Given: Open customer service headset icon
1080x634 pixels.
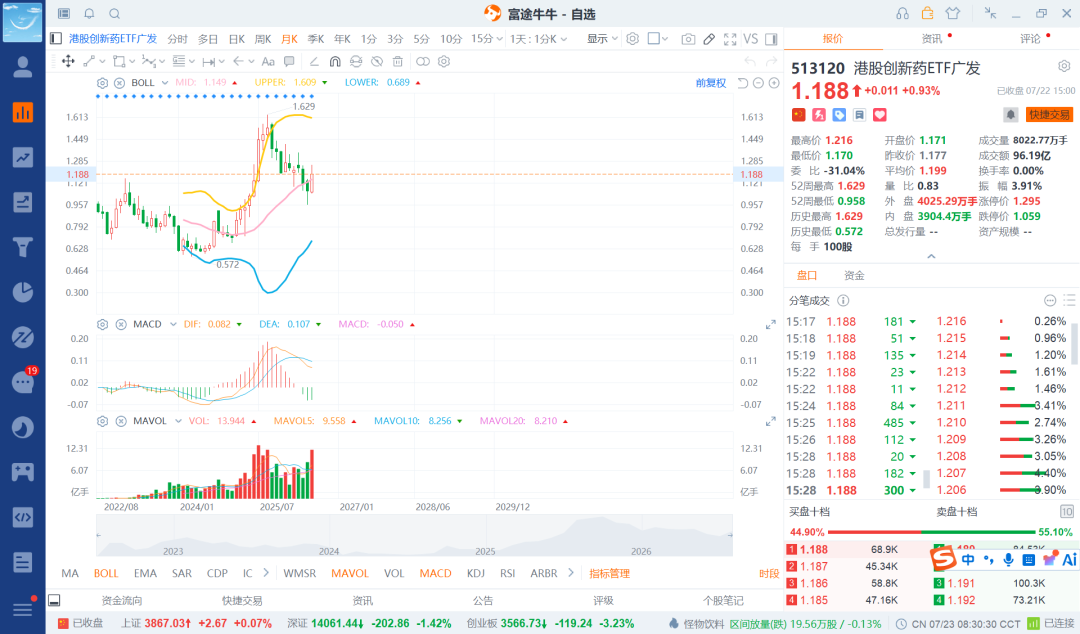Looking at the screenshot, I should coord(902,14).
